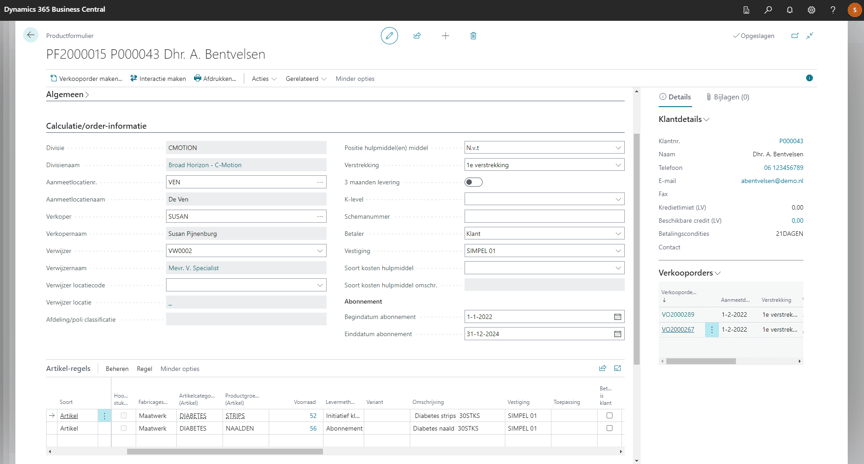This screenshot has width=864, height=464.
Task: Open email abentvelsen@demo.nl link
Action: click(772, 181)
